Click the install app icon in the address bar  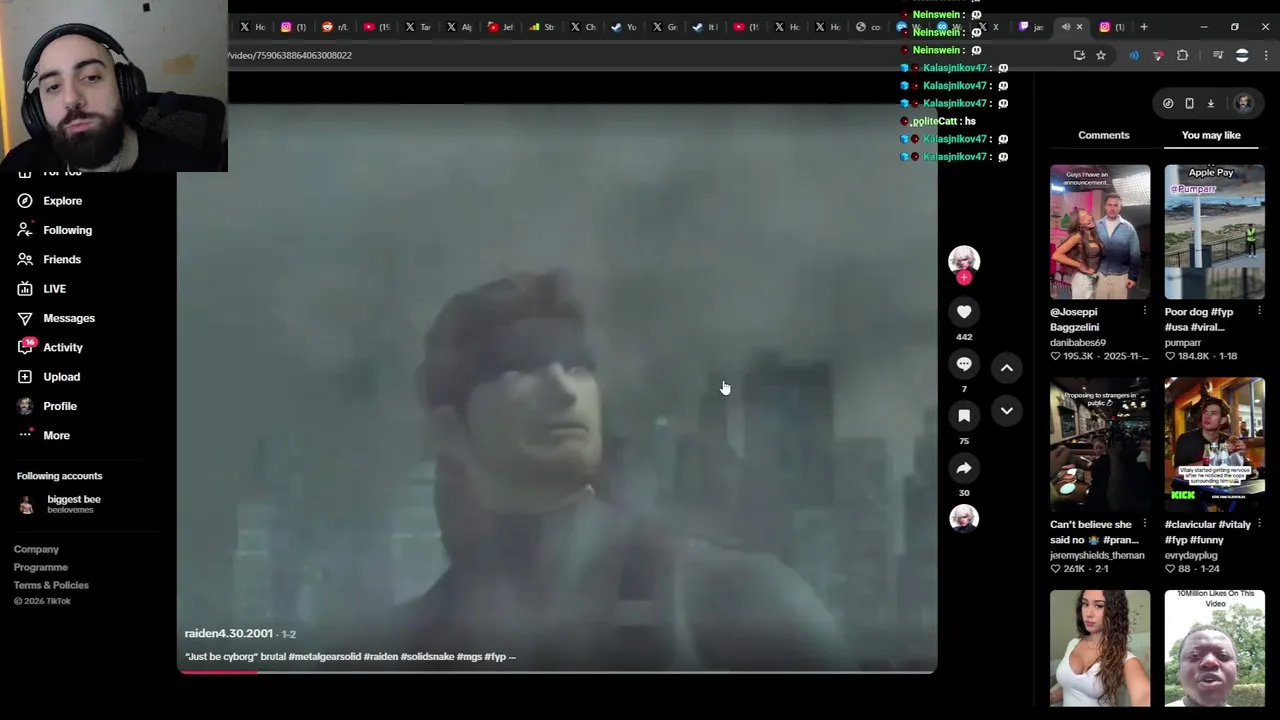click(x=1079, y=55)
